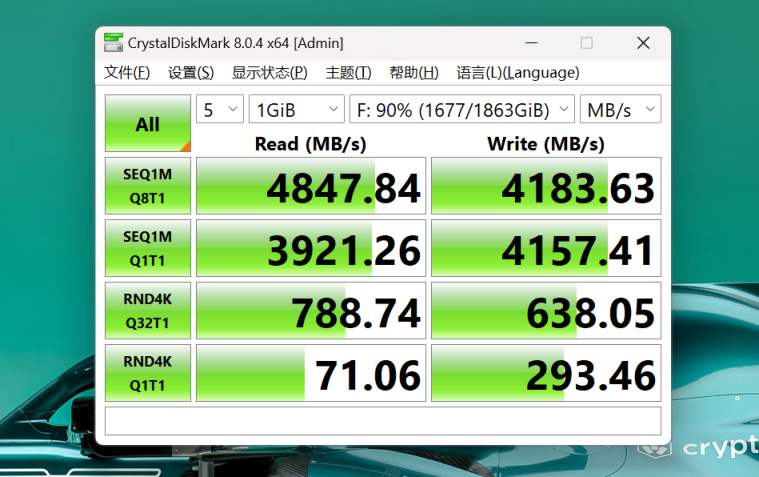Start the SEQ1M Q1T1 test

[148, 248]
